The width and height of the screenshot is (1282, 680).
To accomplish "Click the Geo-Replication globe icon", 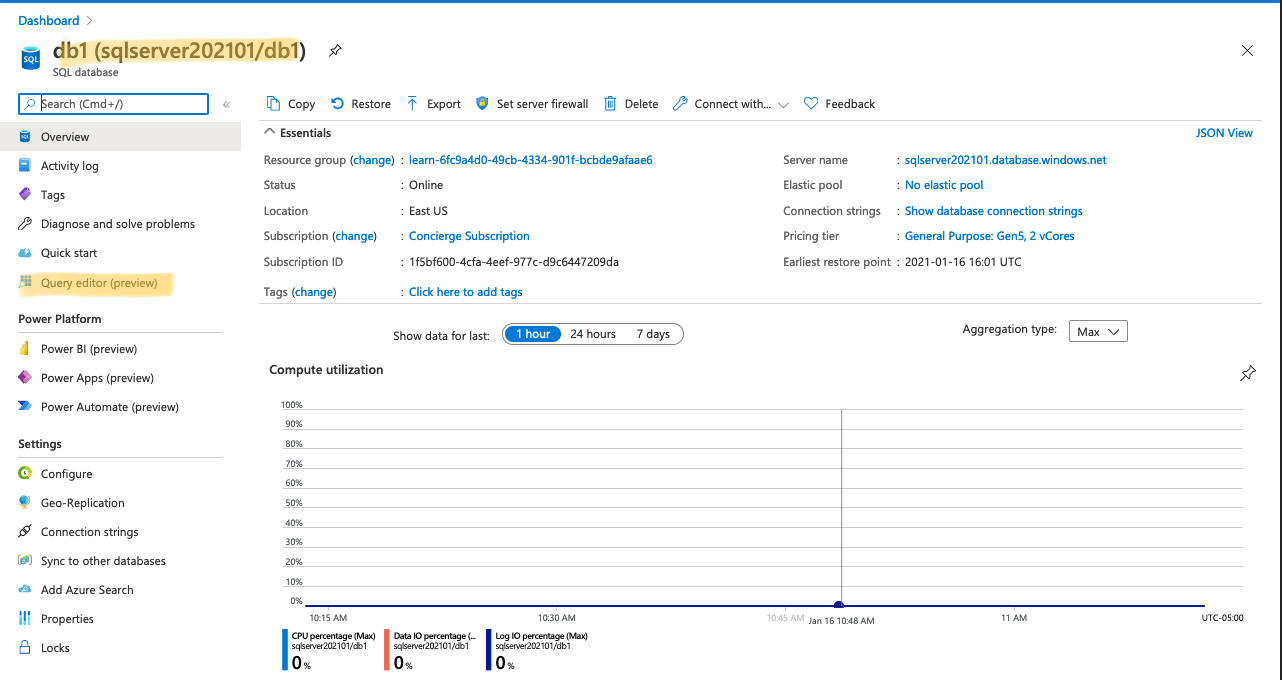I will tap(25, 503).
